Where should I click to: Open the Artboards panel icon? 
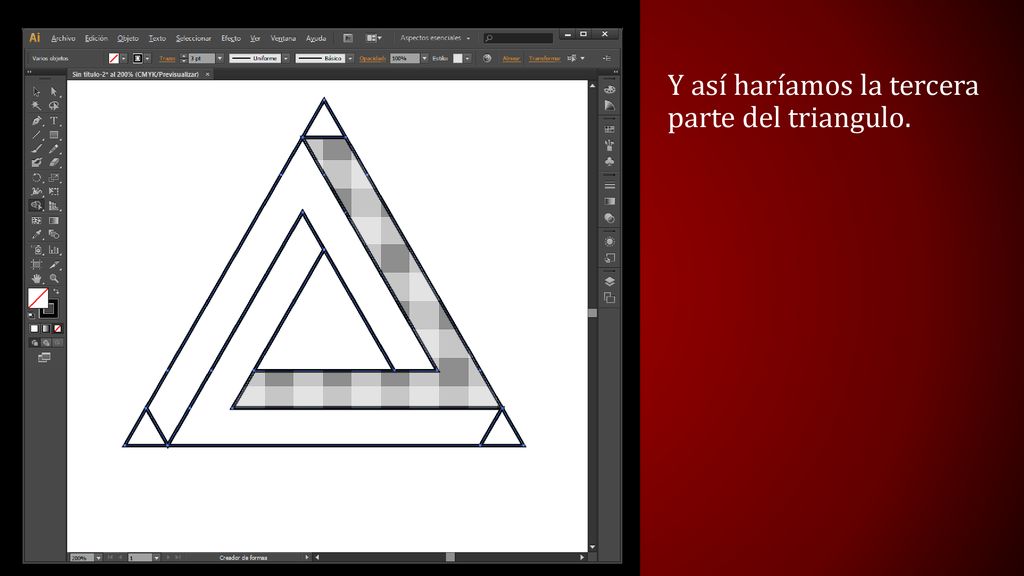pos(609,298)
